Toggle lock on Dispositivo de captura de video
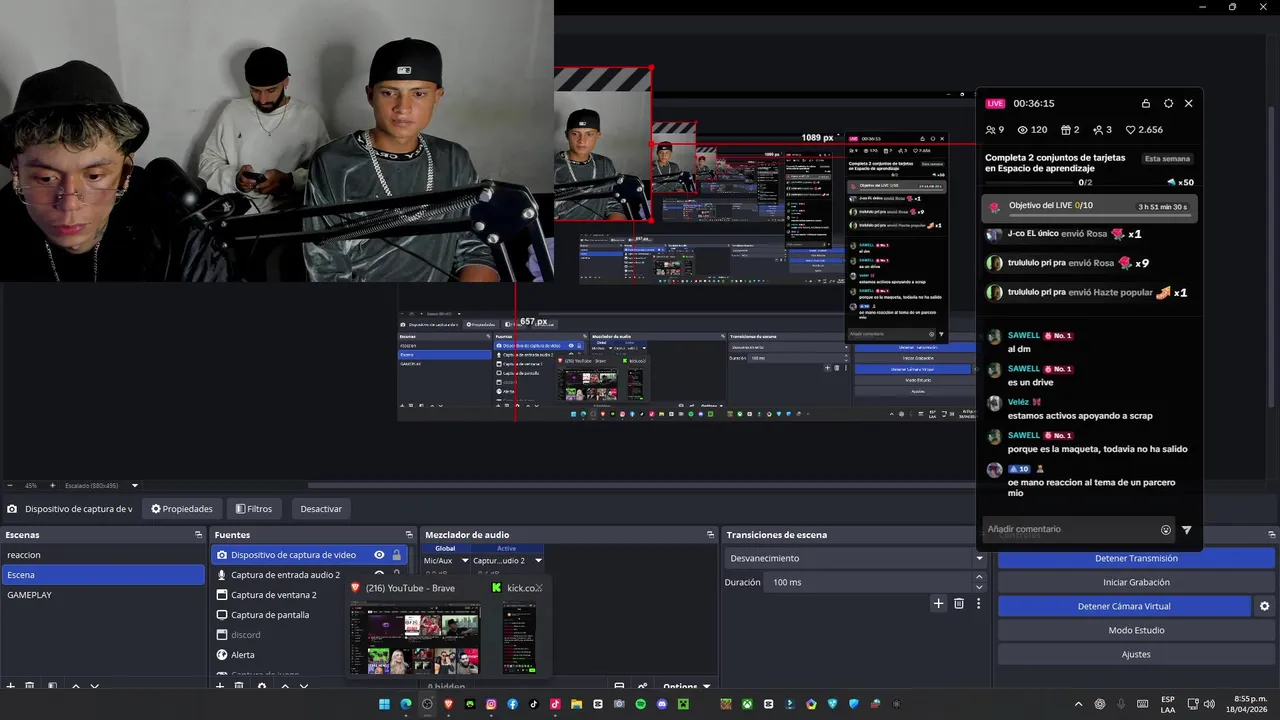This screenshot has height=720, width=1280. point(396,555)
